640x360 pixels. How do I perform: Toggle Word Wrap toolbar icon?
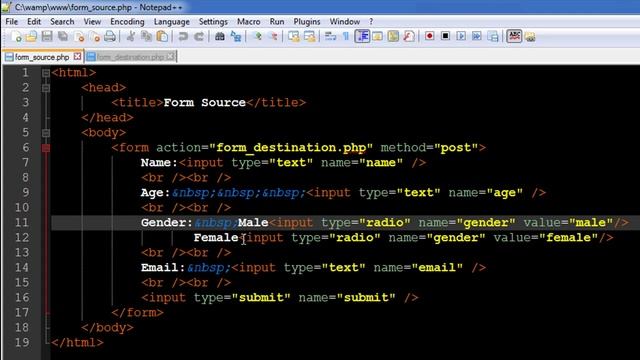pos(330,36)
